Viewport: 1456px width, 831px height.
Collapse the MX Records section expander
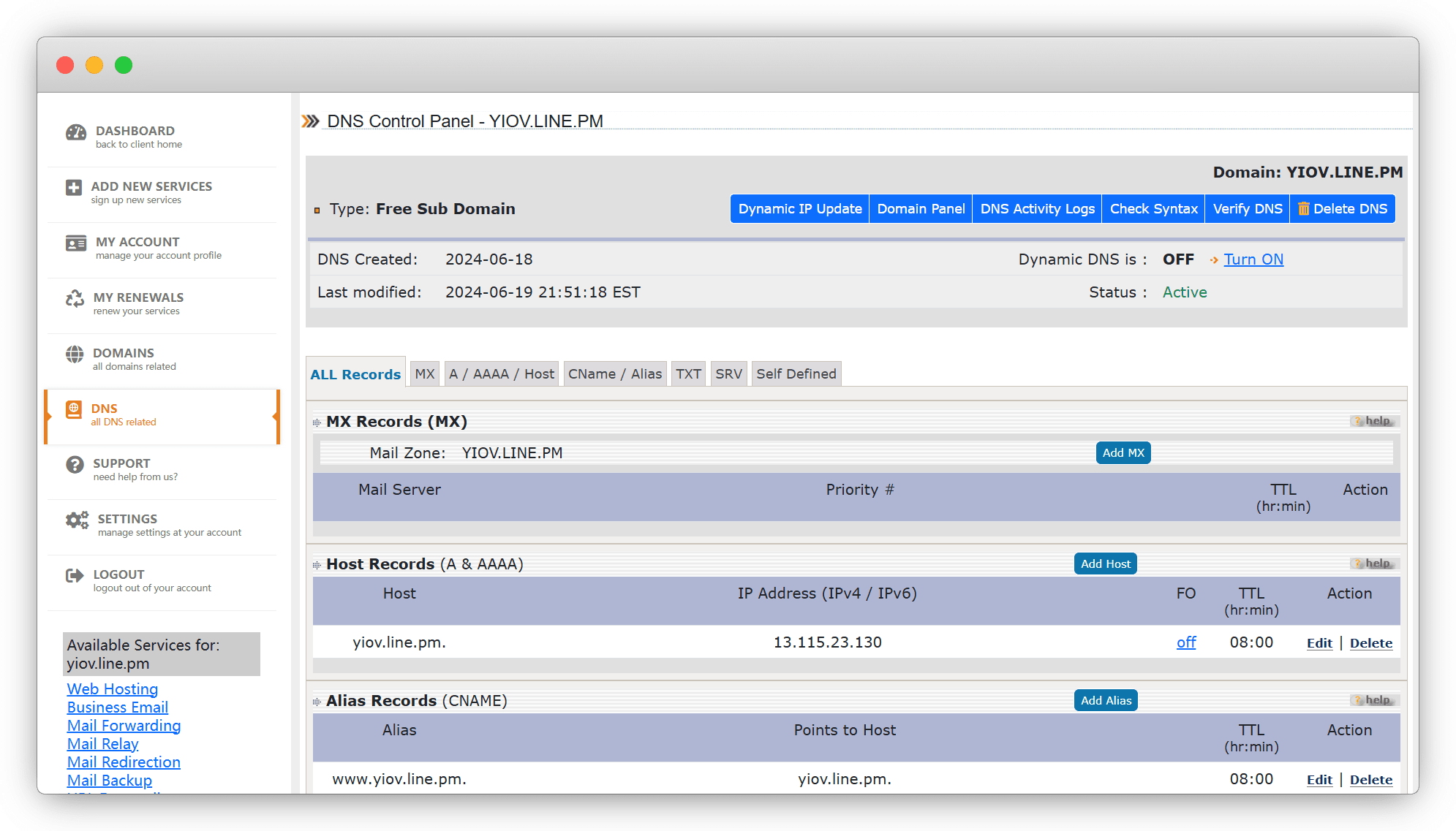317,422
